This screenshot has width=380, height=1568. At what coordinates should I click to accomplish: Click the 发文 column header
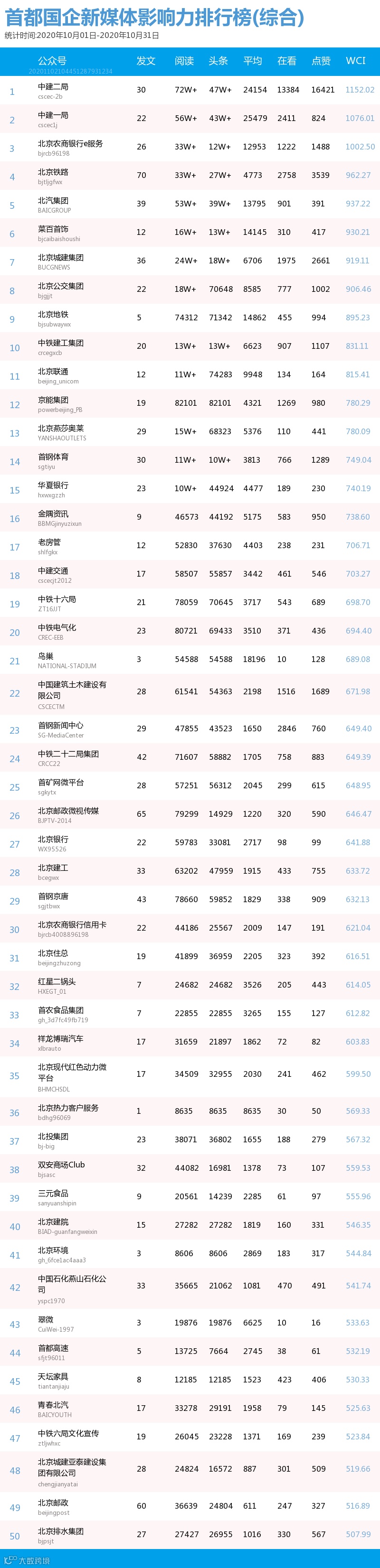(146, 61)
